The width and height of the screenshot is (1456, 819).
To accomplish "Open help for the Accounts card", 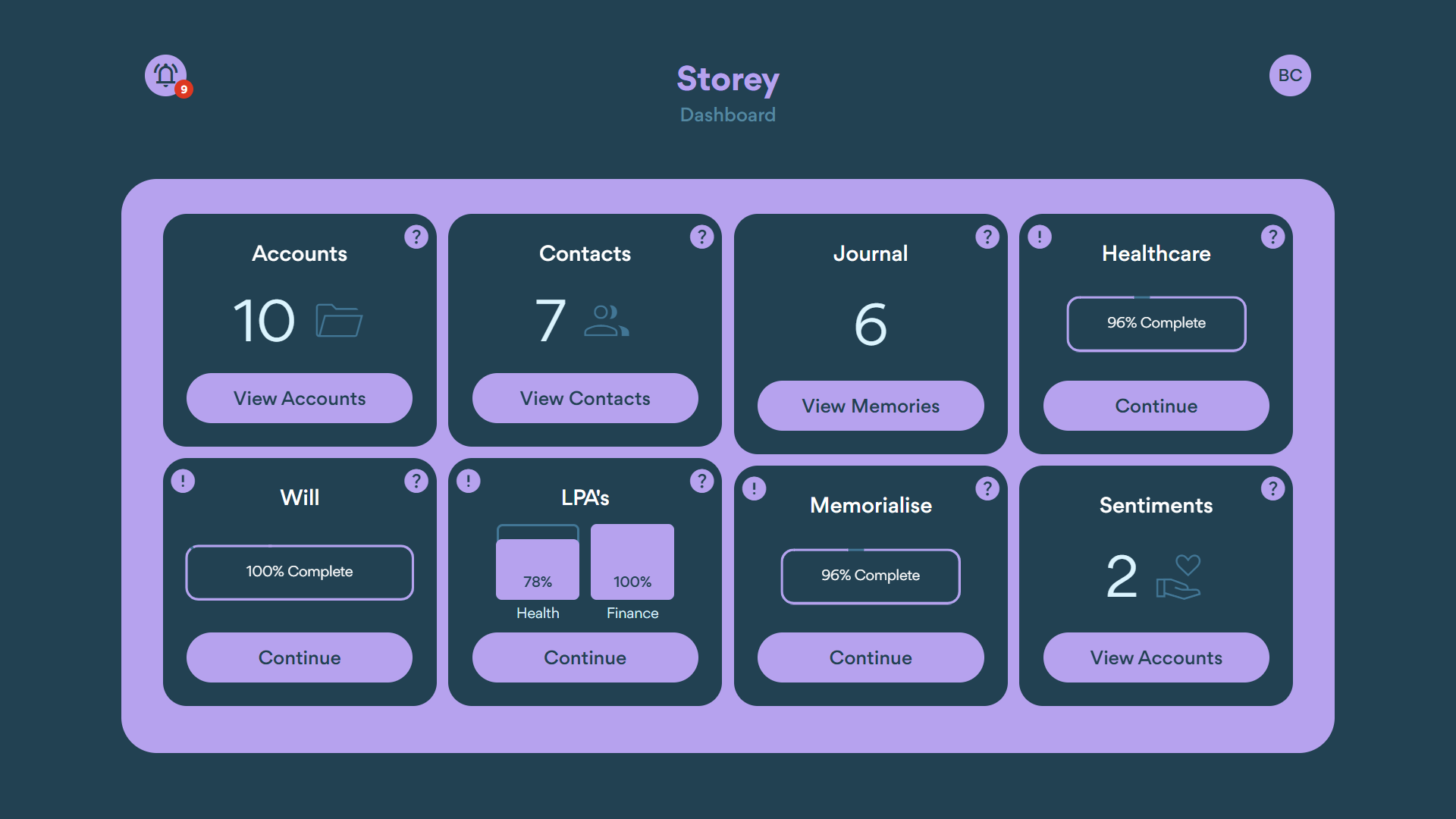I will (x=416, y=237).
